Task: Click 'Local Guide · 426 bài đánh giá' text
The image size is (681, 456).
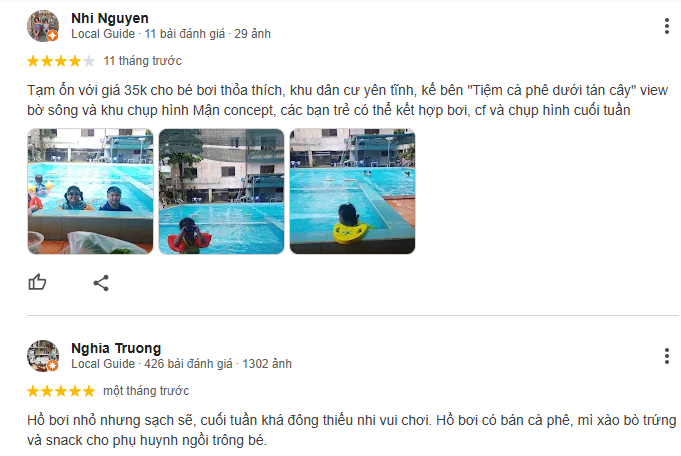Action: click(x=152, y=364)
